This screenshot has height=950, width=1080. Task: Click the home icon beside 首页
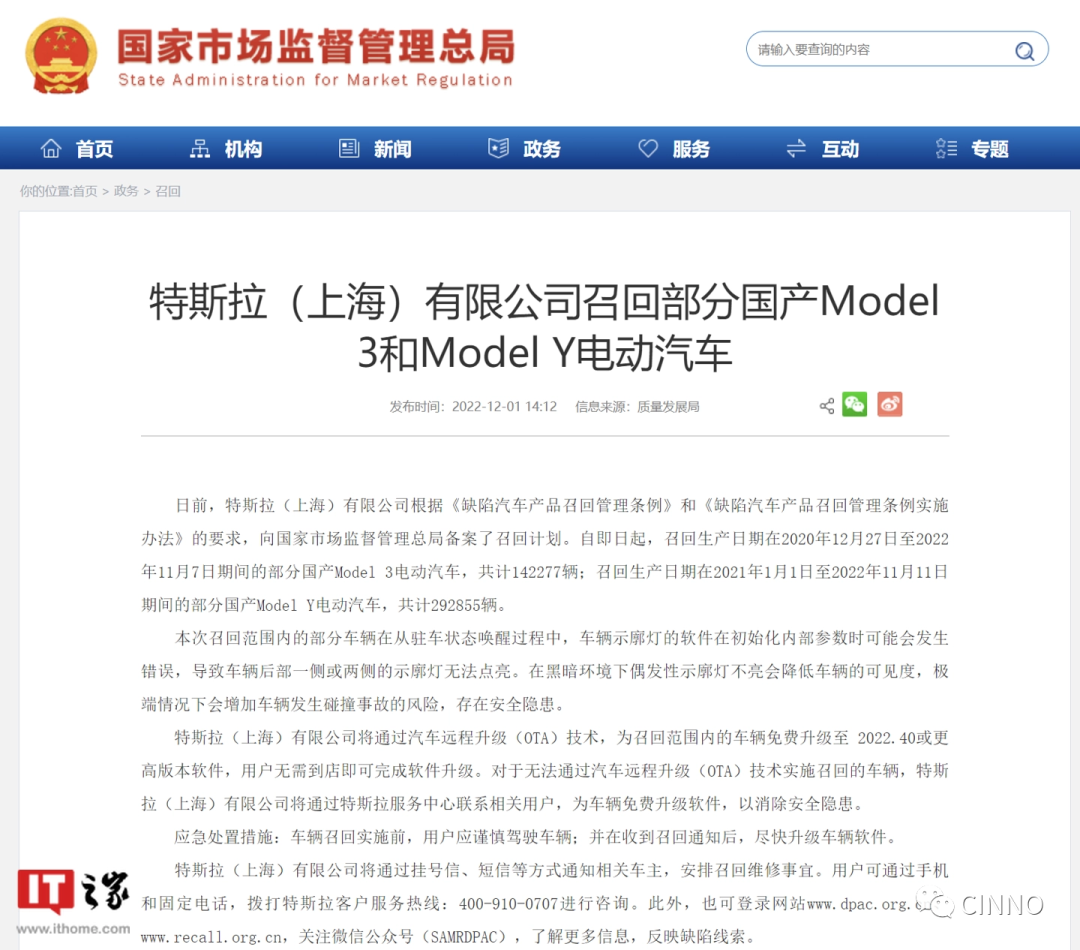point(51,148)
